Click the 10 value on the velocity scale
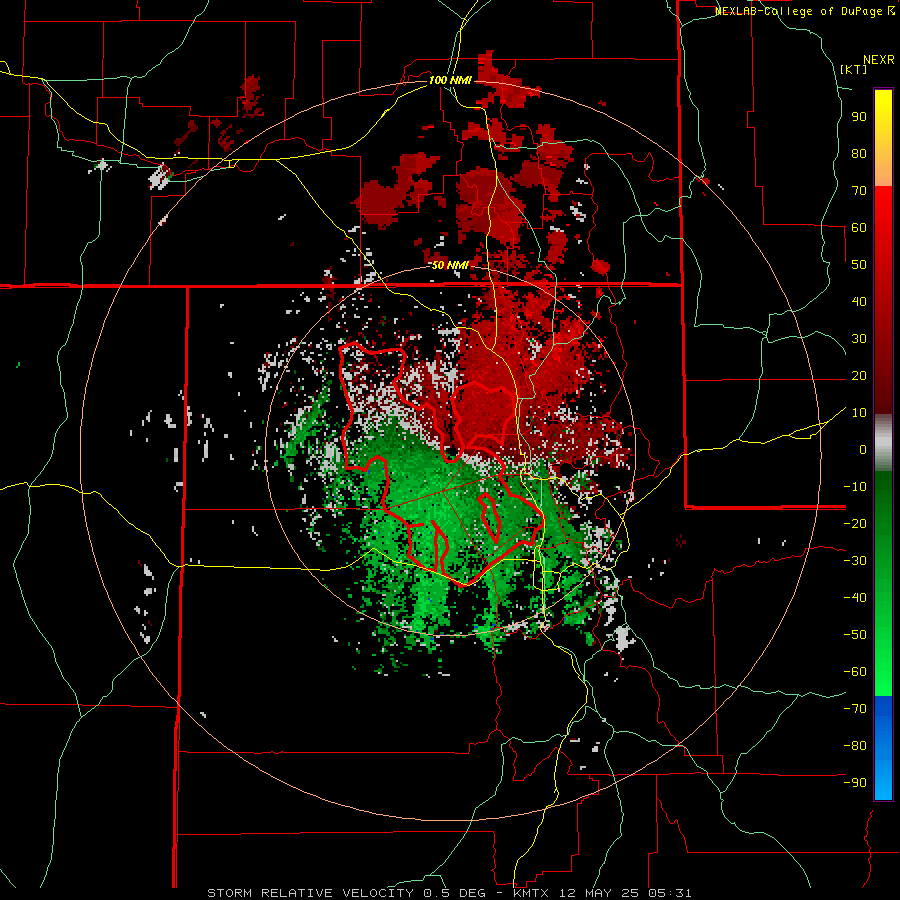Viewport: 900px width, 900px height. [859, 413]
